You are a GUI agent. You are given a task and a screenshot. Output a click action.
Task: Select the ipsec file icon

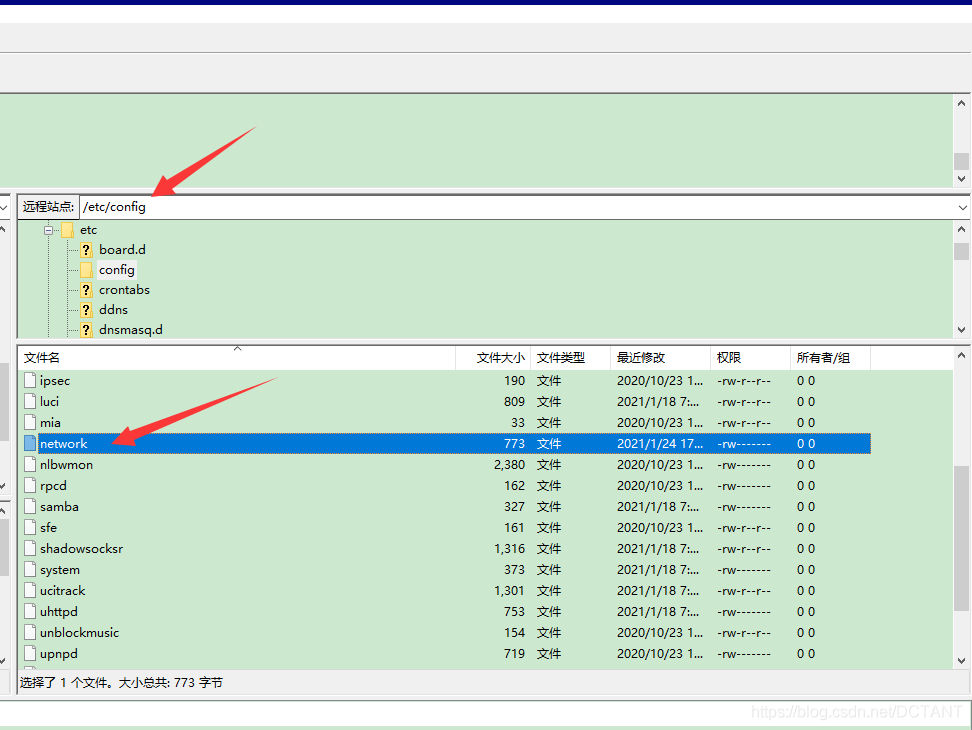30,380
